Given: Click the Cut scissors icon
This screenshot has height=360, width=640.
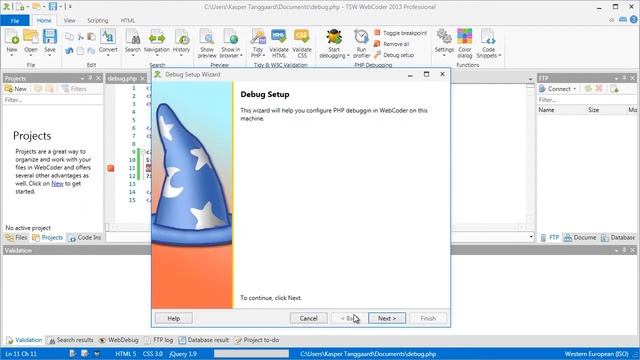Looking at the screenshot, I should coord(80,37).
